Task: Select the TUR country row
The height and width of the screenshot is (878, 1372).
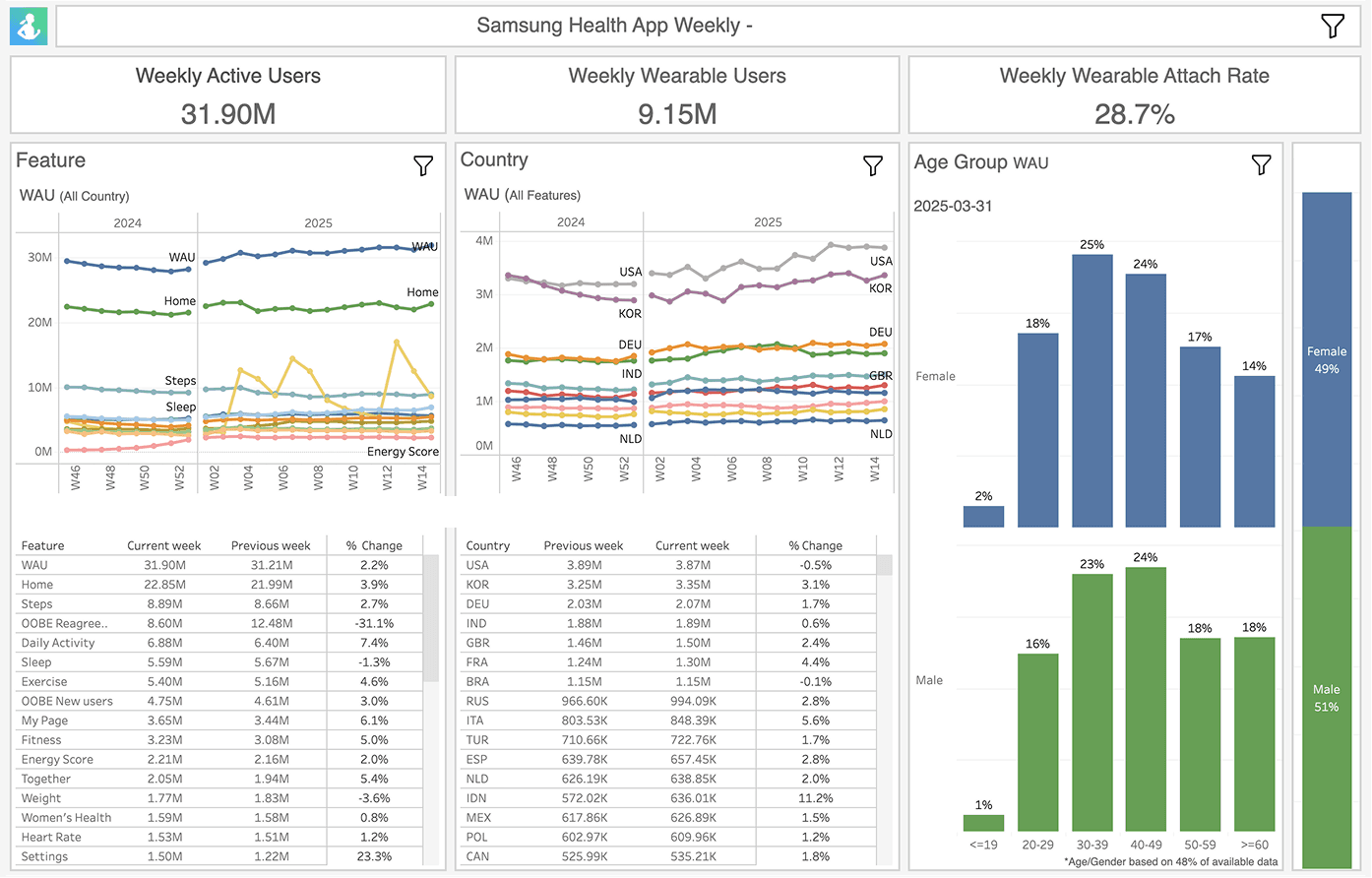Action: (x=668, y=740)
